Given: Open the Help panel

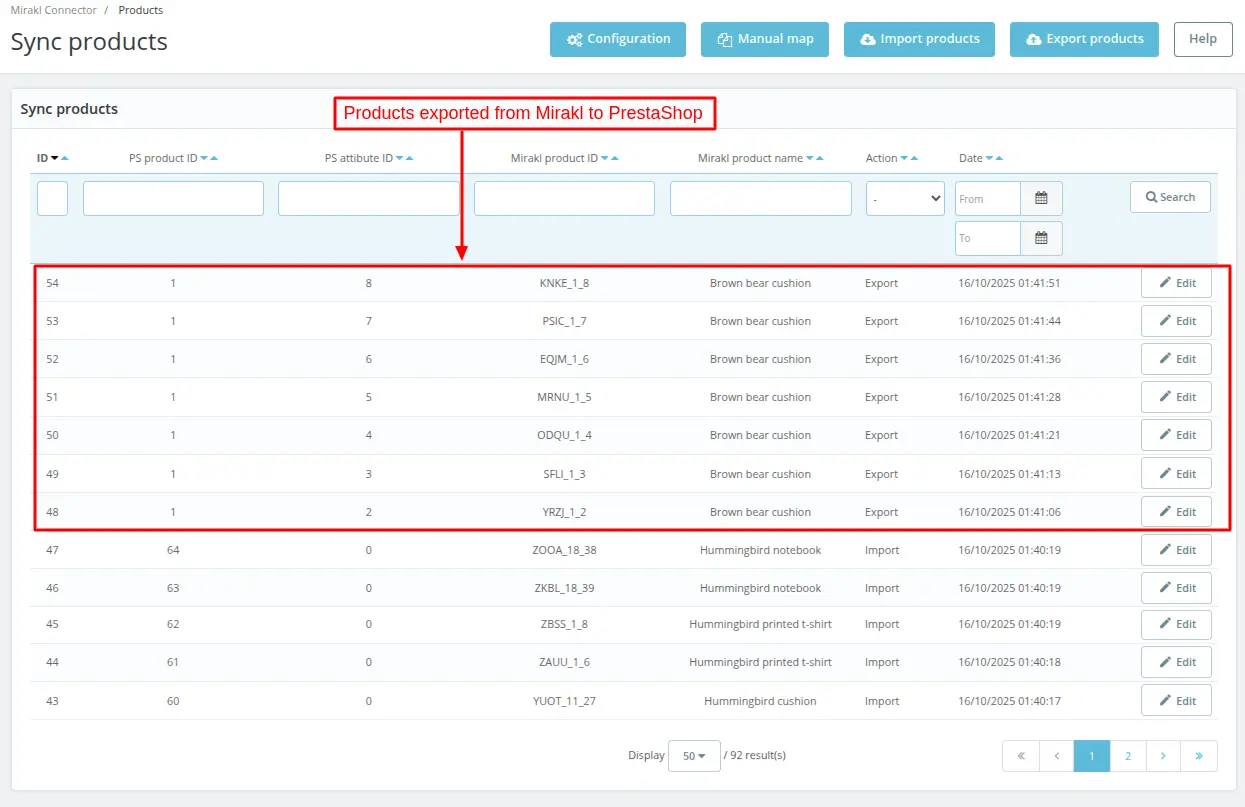Looking at the screenshot, I should tap(1203, 39).
